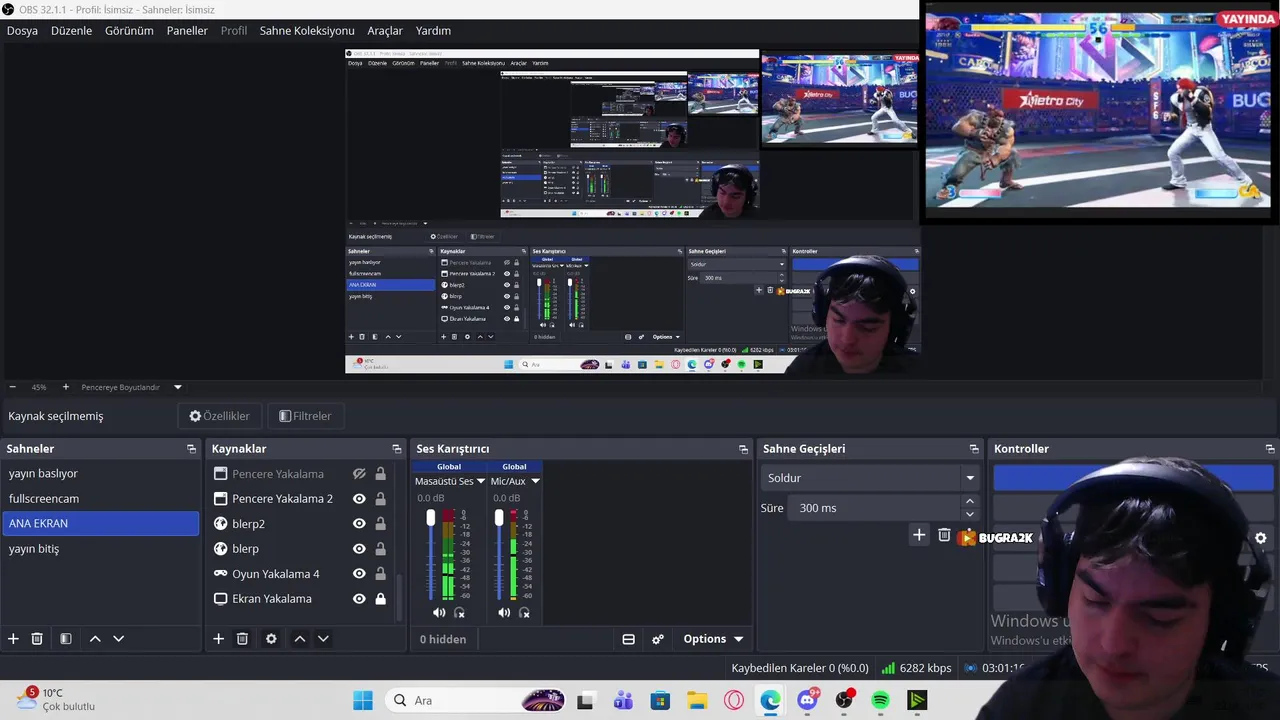Select yayın bitiş scene

click(x=100, y=549)
